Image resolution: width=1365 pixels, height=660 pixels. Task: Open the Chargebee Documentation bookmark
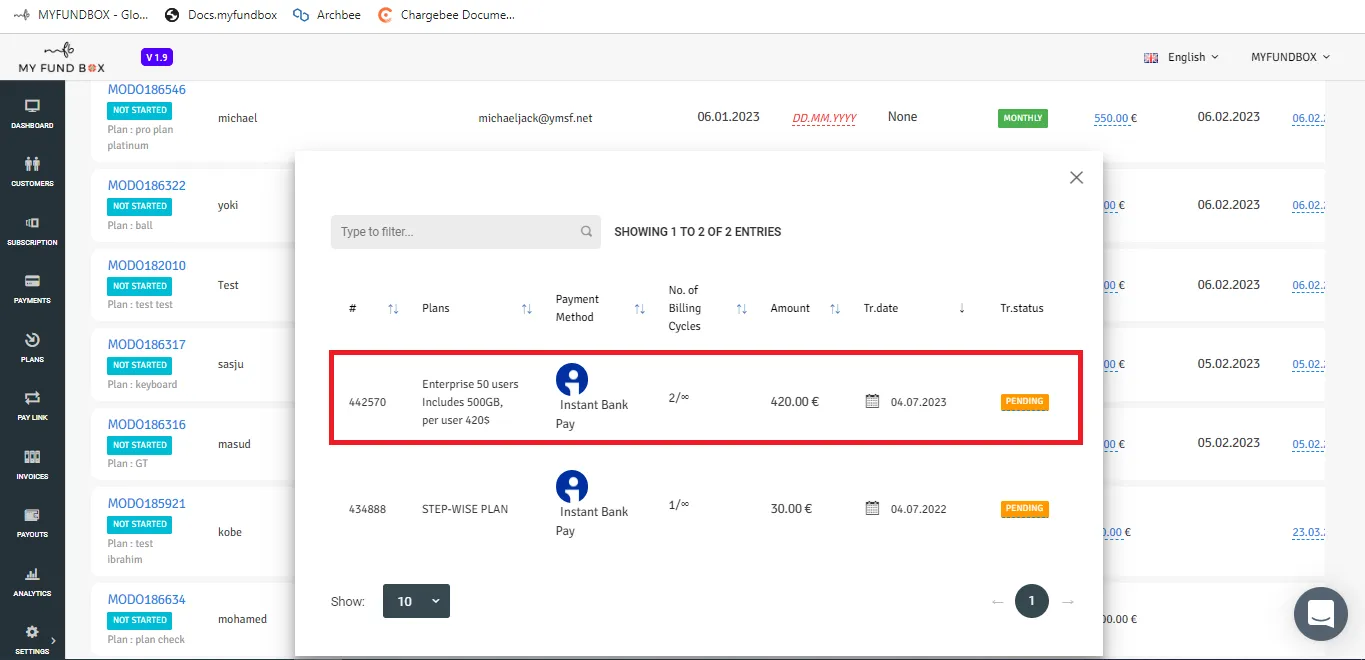click(x=446, y=15)
